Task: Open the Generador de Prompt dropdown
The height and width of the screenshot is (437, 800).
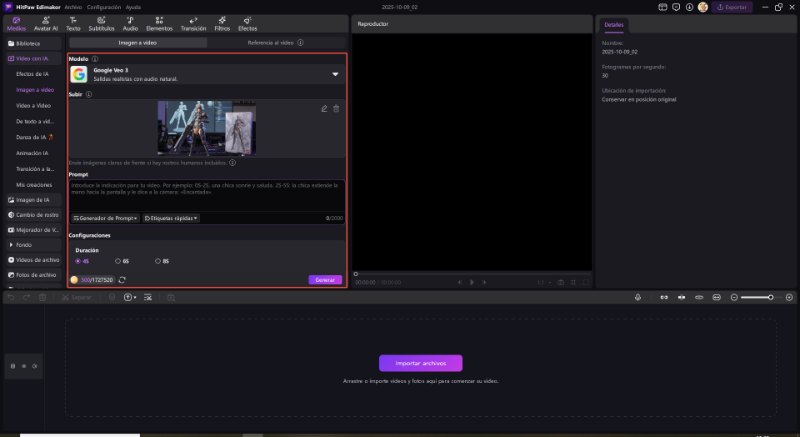Action: coord(105,217)
